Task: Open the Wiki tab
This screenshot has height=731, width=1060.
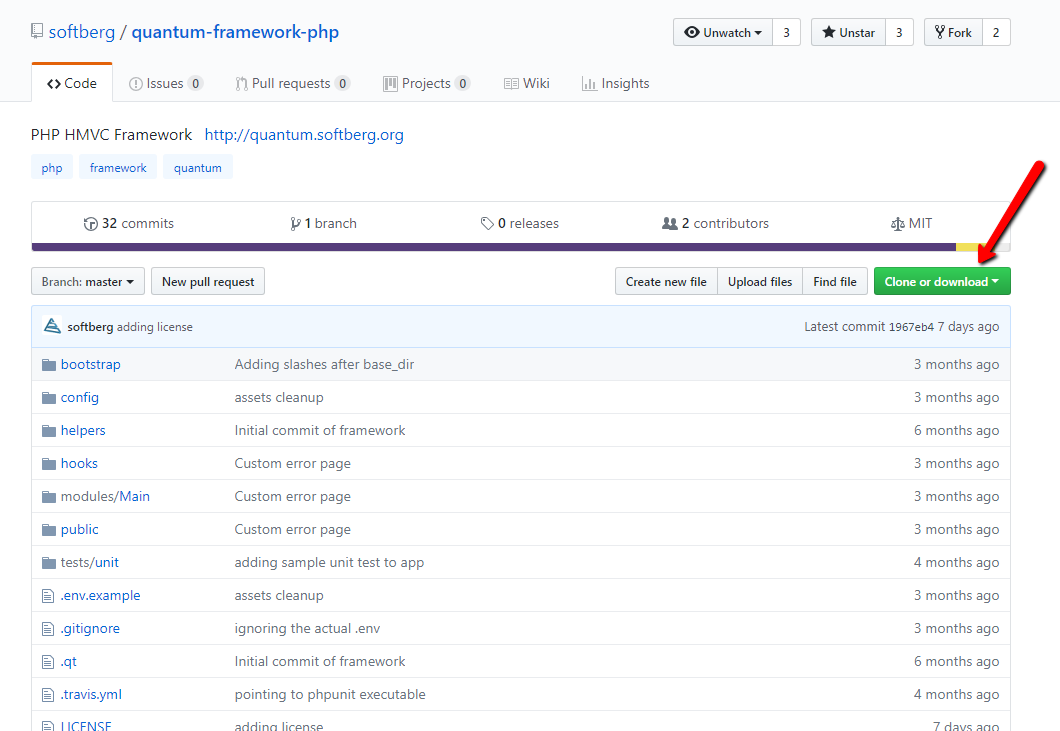Action: [x=527, y=83]
